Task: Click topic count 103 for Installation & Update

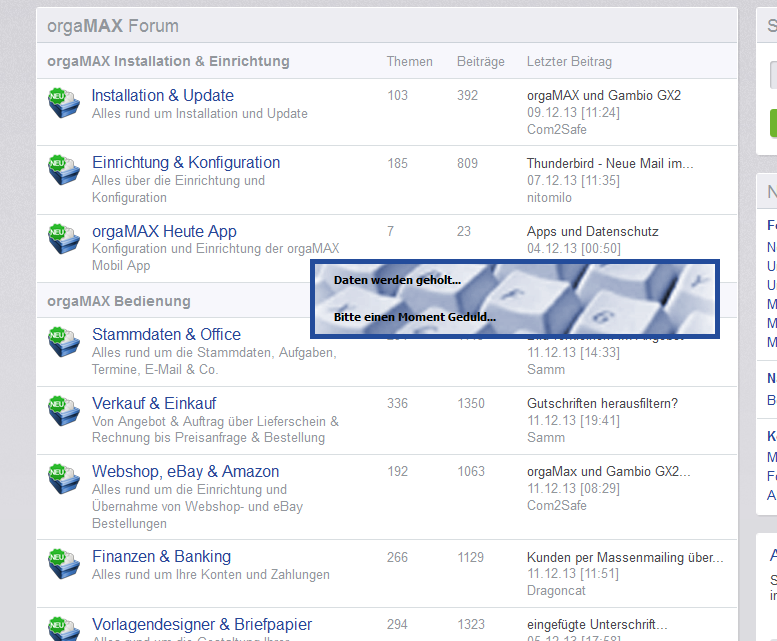Action: [x=397, y=95]
